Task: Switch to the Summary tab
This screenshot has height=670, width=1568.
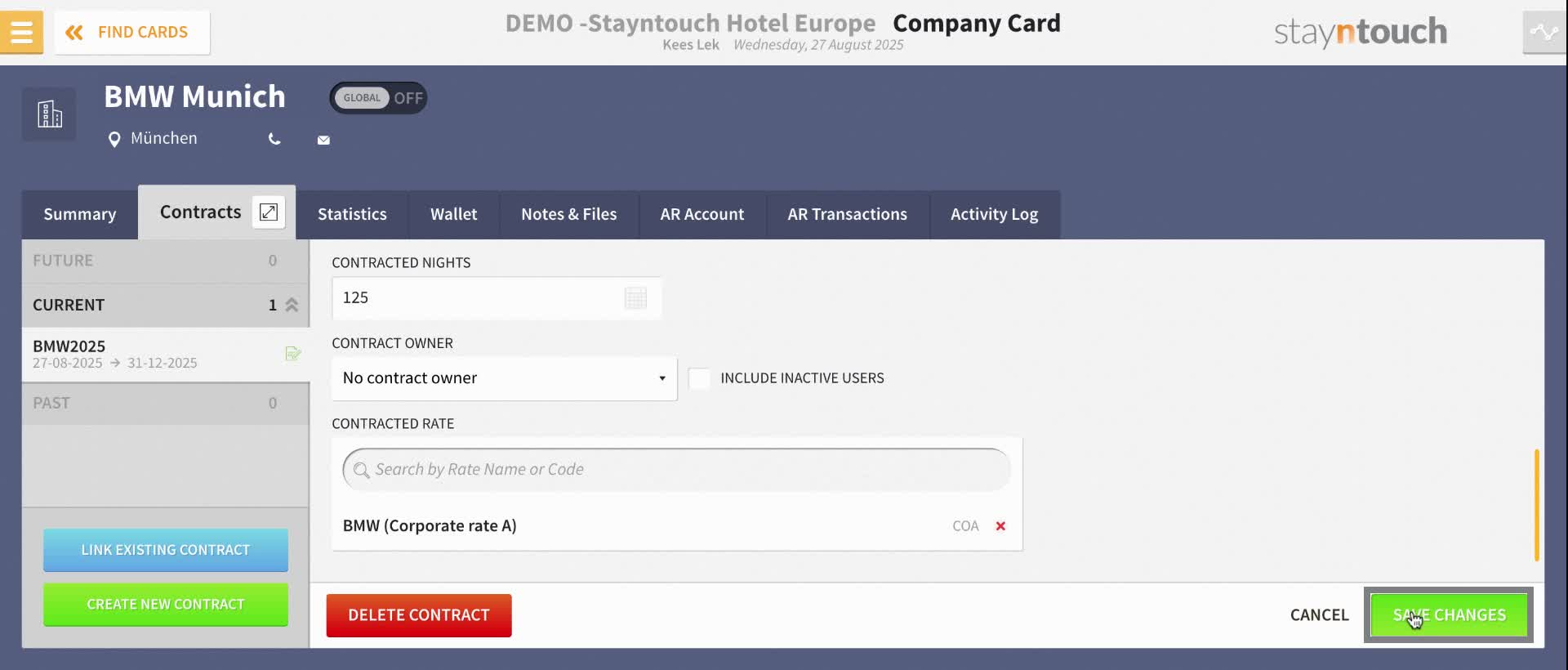Action: 79,214
